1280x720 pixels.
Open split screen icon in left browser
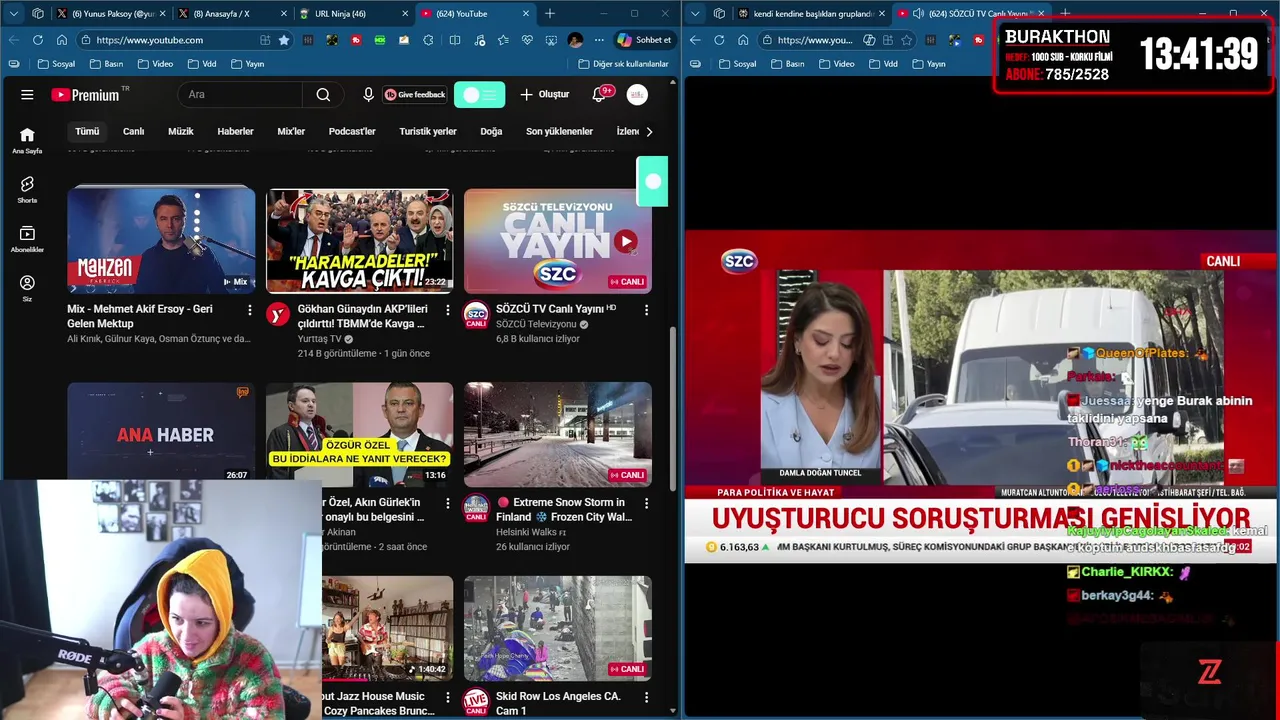tap(455, 40)
